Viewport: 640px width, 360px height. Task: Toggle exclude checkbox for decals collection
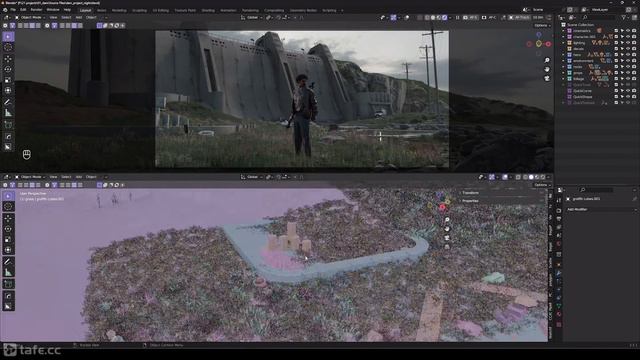click(x=616, y=49)
